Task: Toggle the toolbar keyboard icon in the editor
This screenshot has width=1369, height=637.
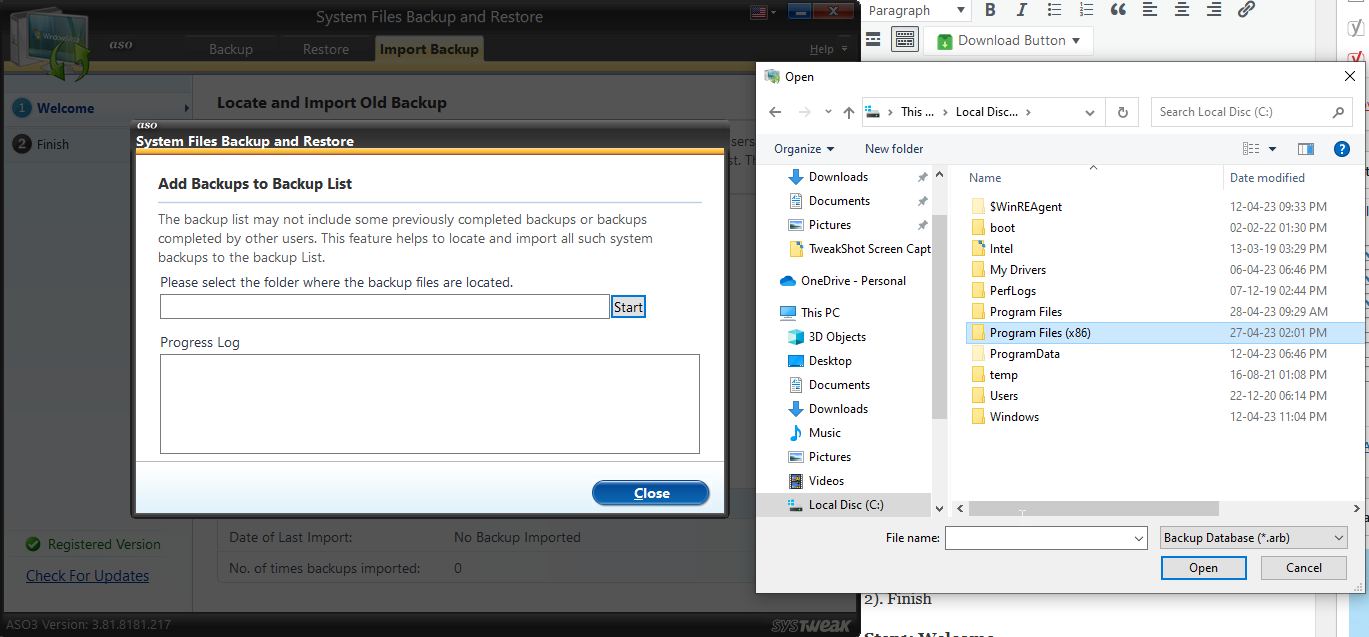Action: pyautogui.click(x=904, y=40)
